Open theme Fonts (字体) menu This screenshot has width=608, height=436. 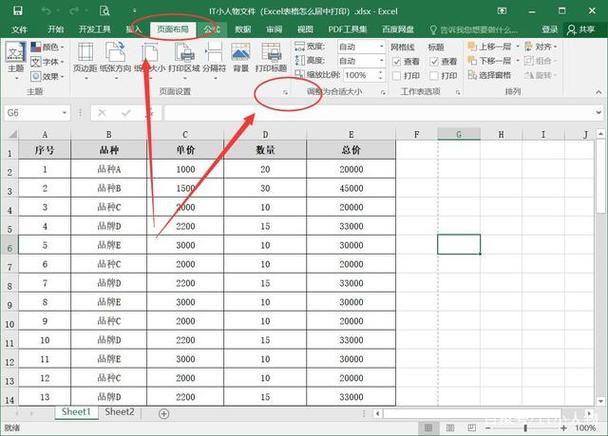(x=47, y=62)
